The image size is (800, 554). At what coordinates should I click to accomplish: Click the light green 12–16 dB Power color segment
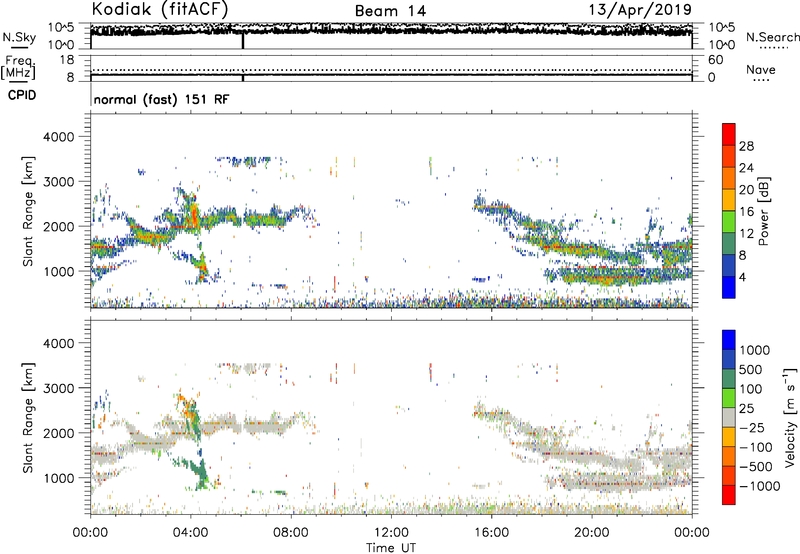[729, 222]
